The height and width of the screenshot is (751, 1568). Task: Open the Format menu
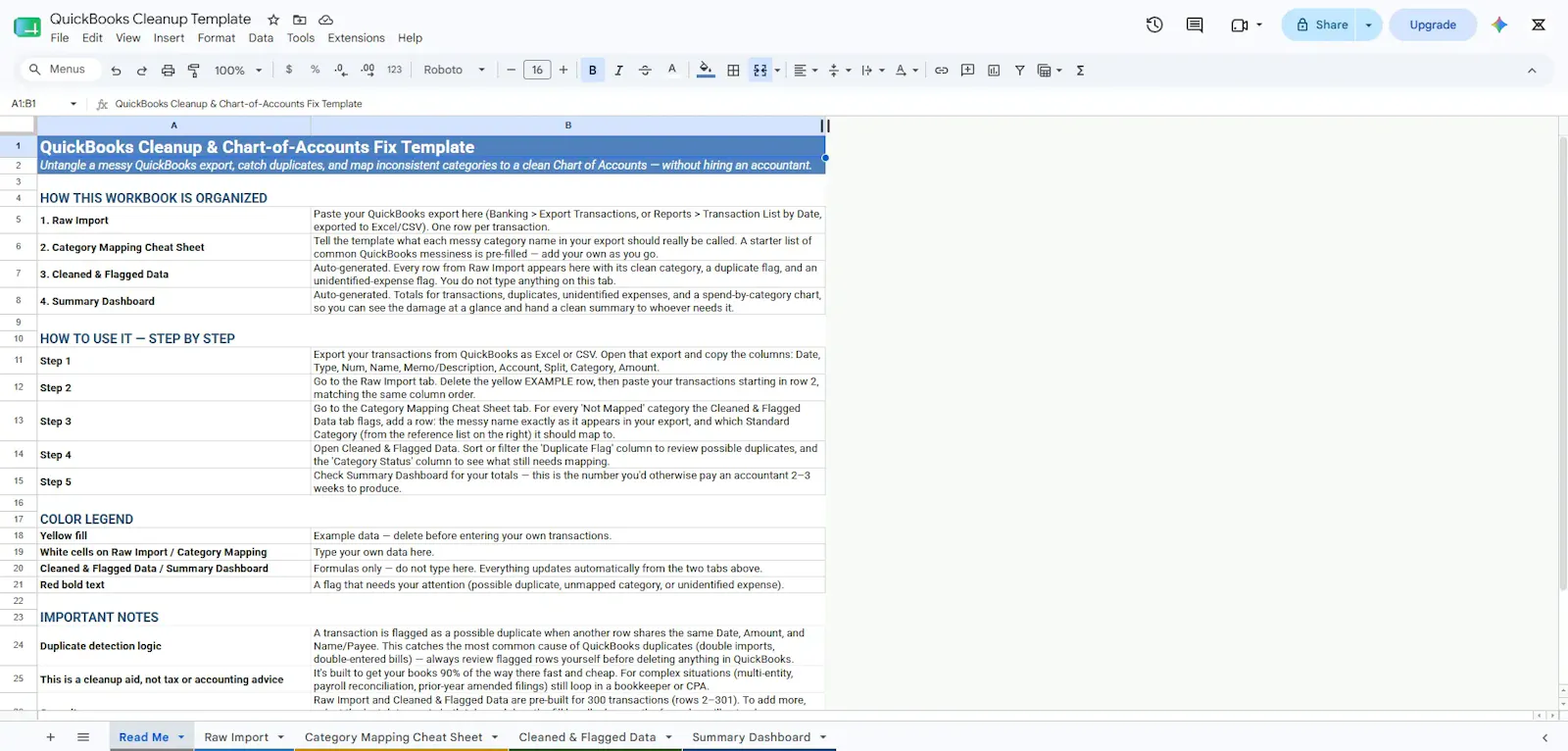pos(217,38)
